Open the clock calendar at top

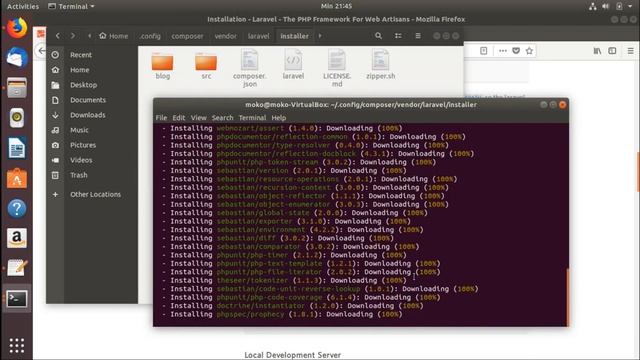[x=336, y=6]
